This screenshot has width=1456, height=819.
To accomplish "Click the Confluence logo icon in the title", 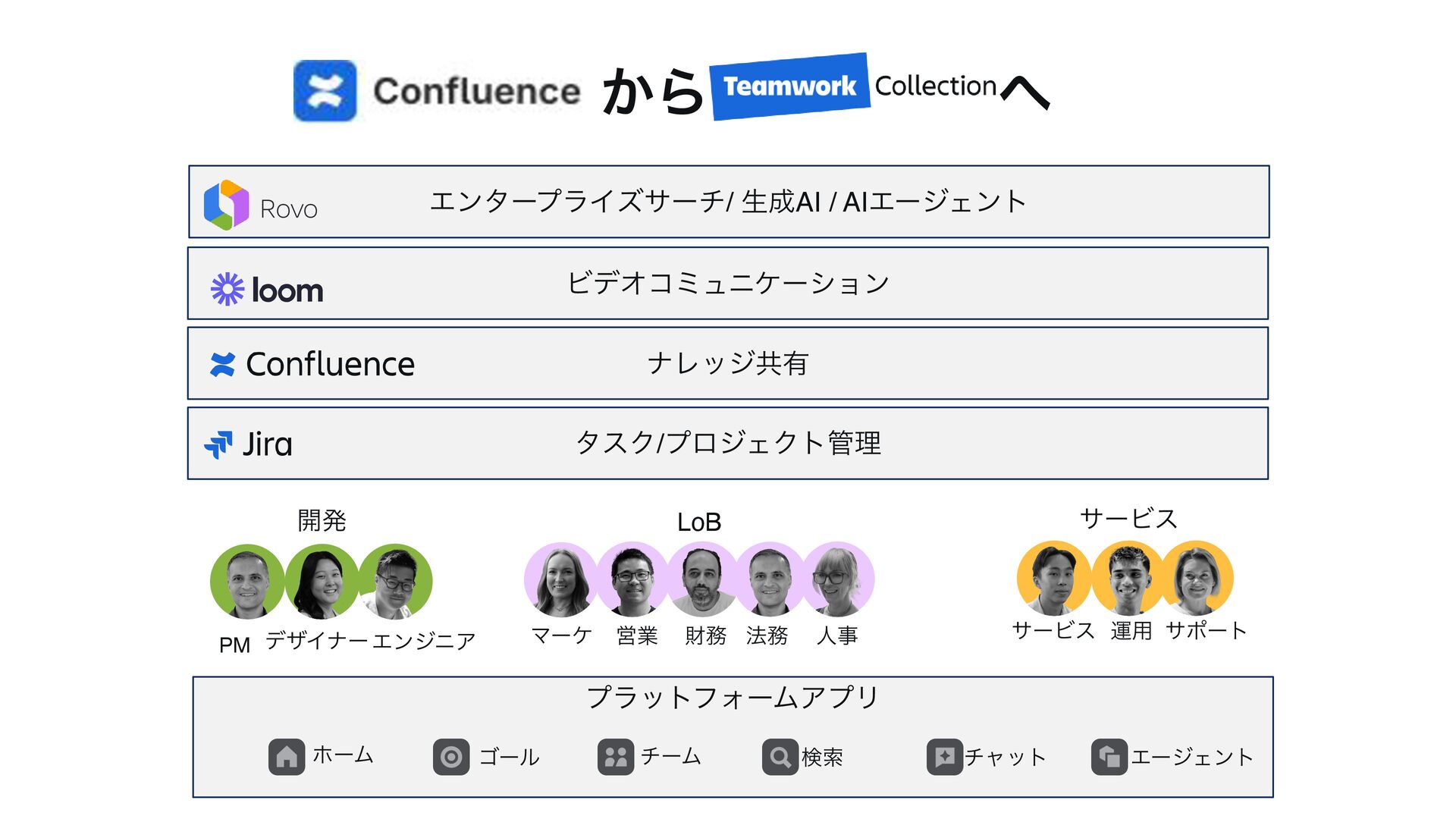I will coord(325,91).
